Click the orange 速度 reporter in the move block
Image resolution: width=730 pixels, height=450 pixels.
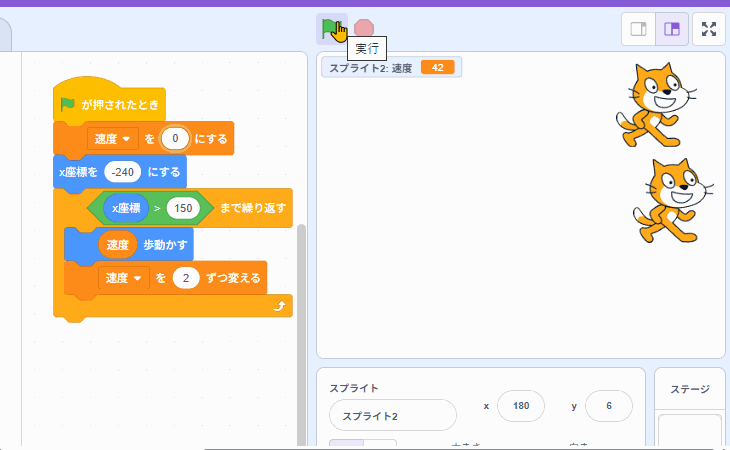click(x=117, y=244)
